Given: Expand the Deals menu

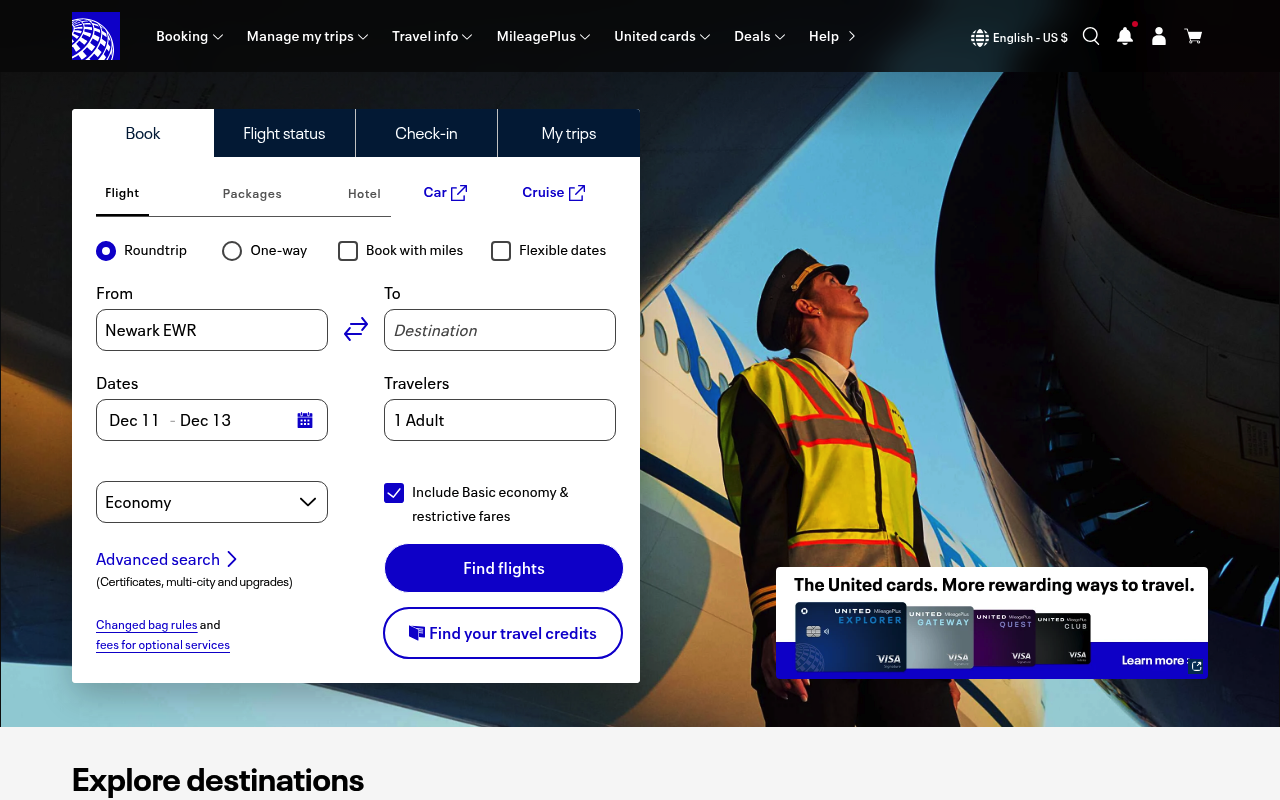Looking at the screenshot, I should coord(759,36).
